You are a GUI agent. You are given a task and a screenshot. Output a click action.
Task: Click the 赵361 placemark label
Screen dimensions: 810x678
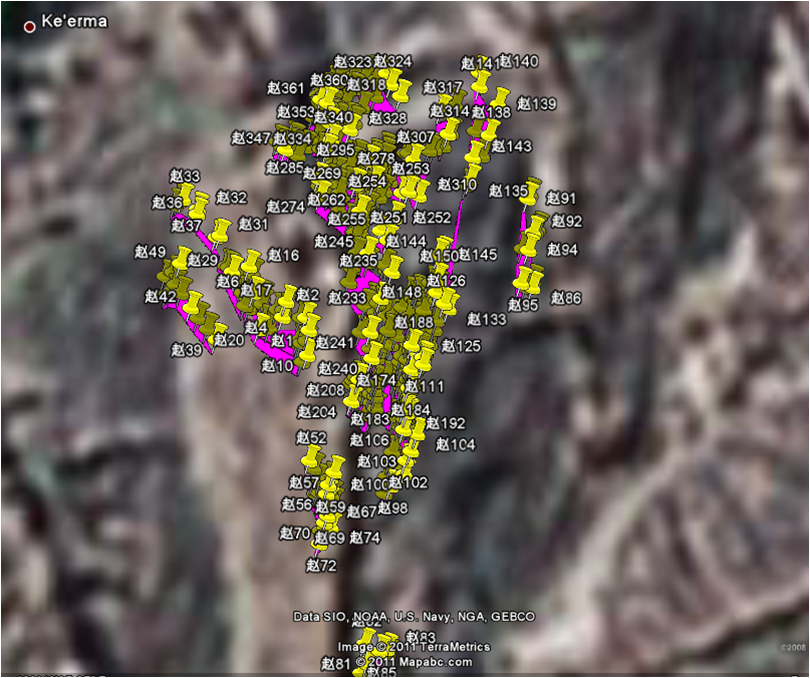click(286, 88)
